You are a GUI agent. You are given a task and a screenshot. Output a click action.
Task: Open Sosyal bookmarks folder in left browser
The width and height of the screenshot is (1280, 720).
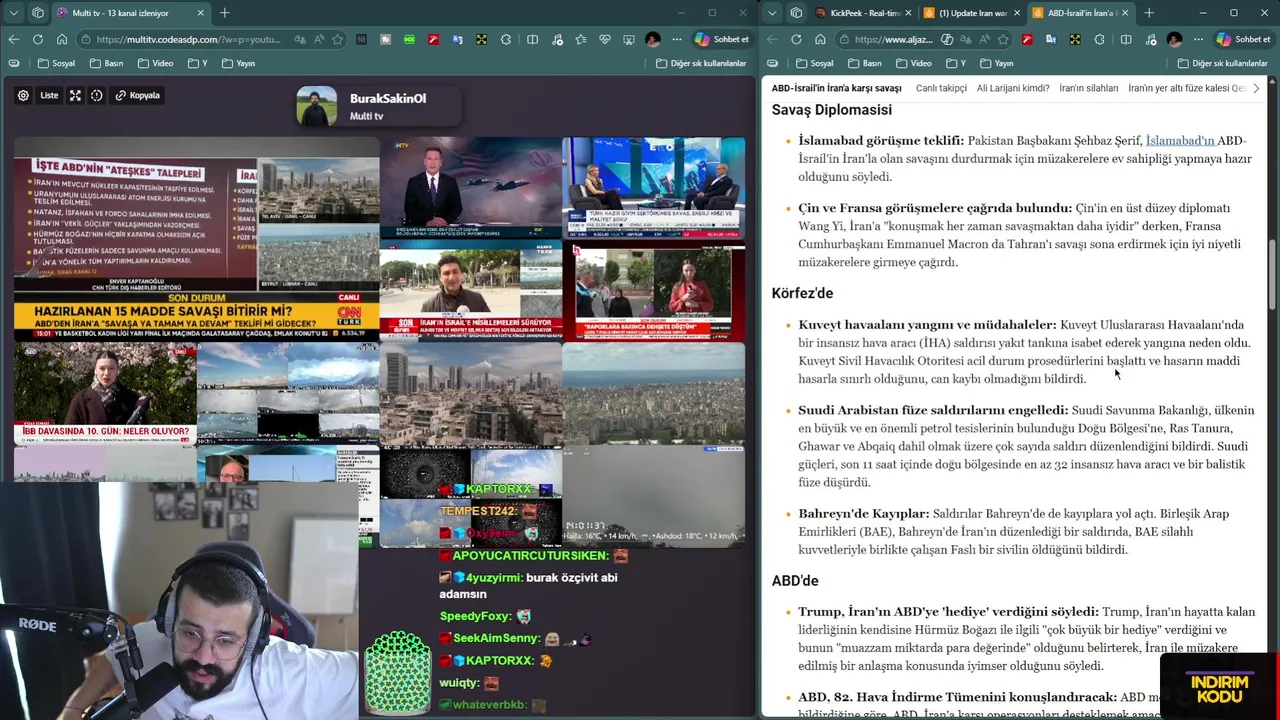pyautogui.click(x=56, y=63)
